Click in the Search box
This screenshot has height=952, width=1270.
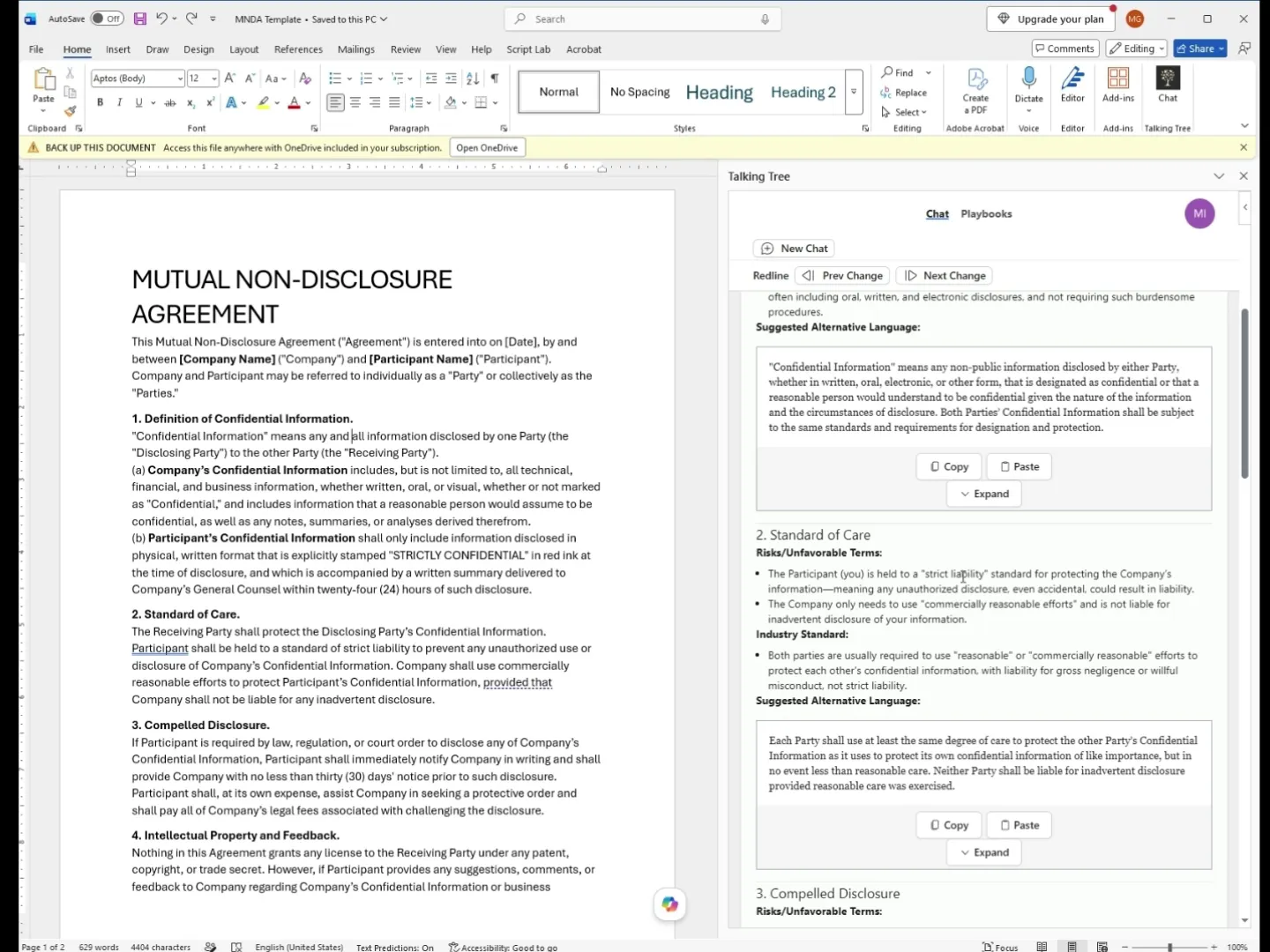(642, 19)
